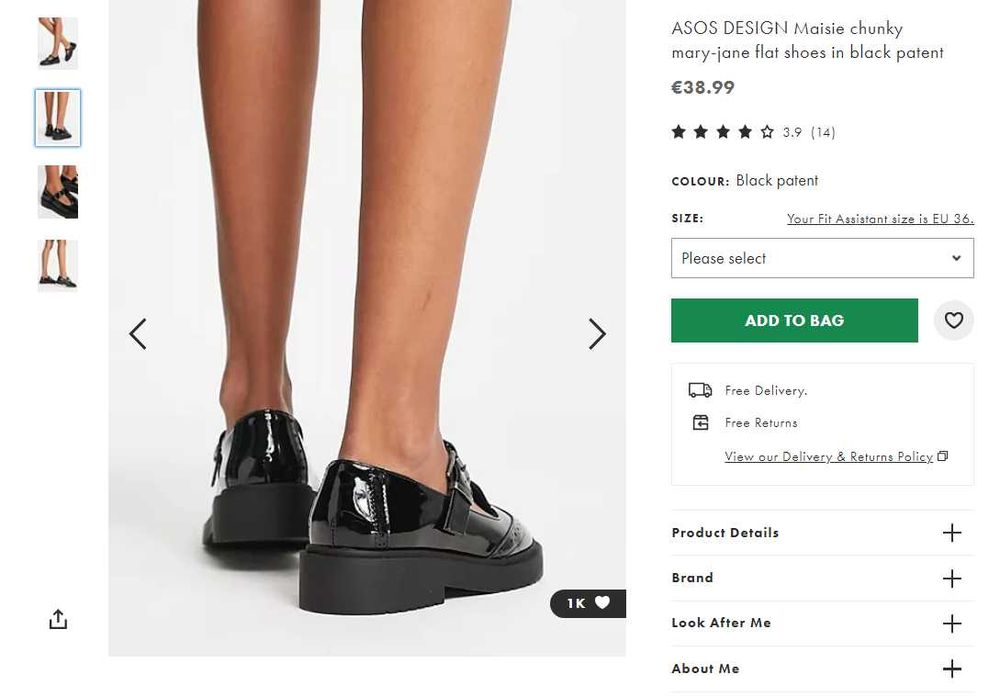Click the review count (14)
Image resolution: width=1000 pixels, height=697 pixels.
[823, 132]
